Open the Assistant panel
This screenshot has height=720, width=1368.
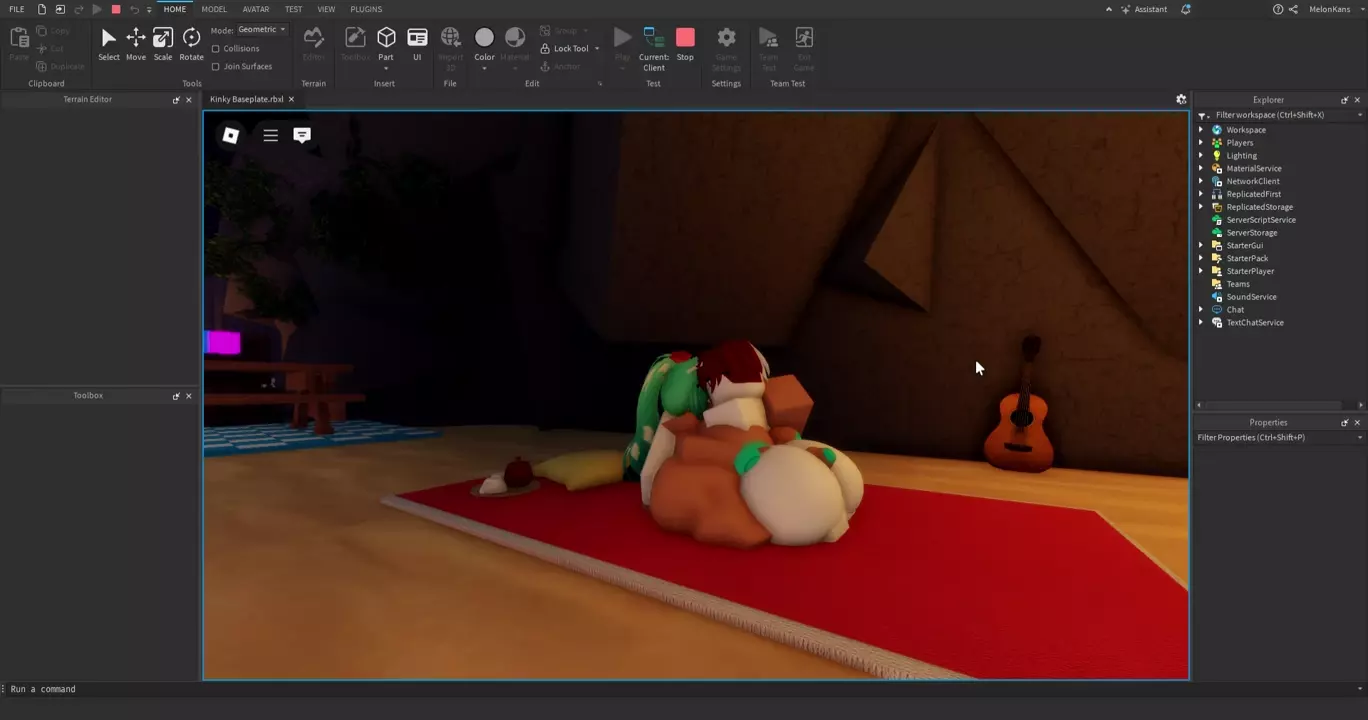pyautogui.click(x=1144, y=9)
